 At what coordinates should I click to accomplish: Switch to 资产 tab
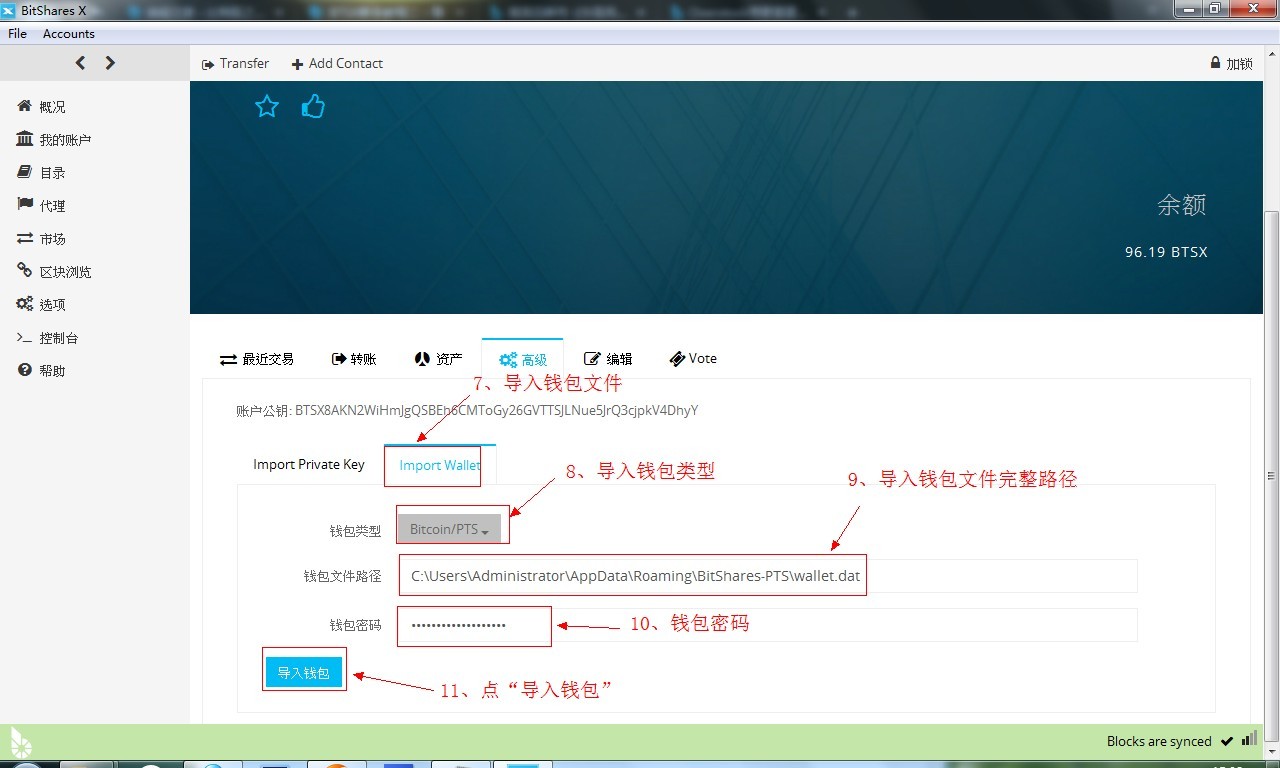[438, 359]
